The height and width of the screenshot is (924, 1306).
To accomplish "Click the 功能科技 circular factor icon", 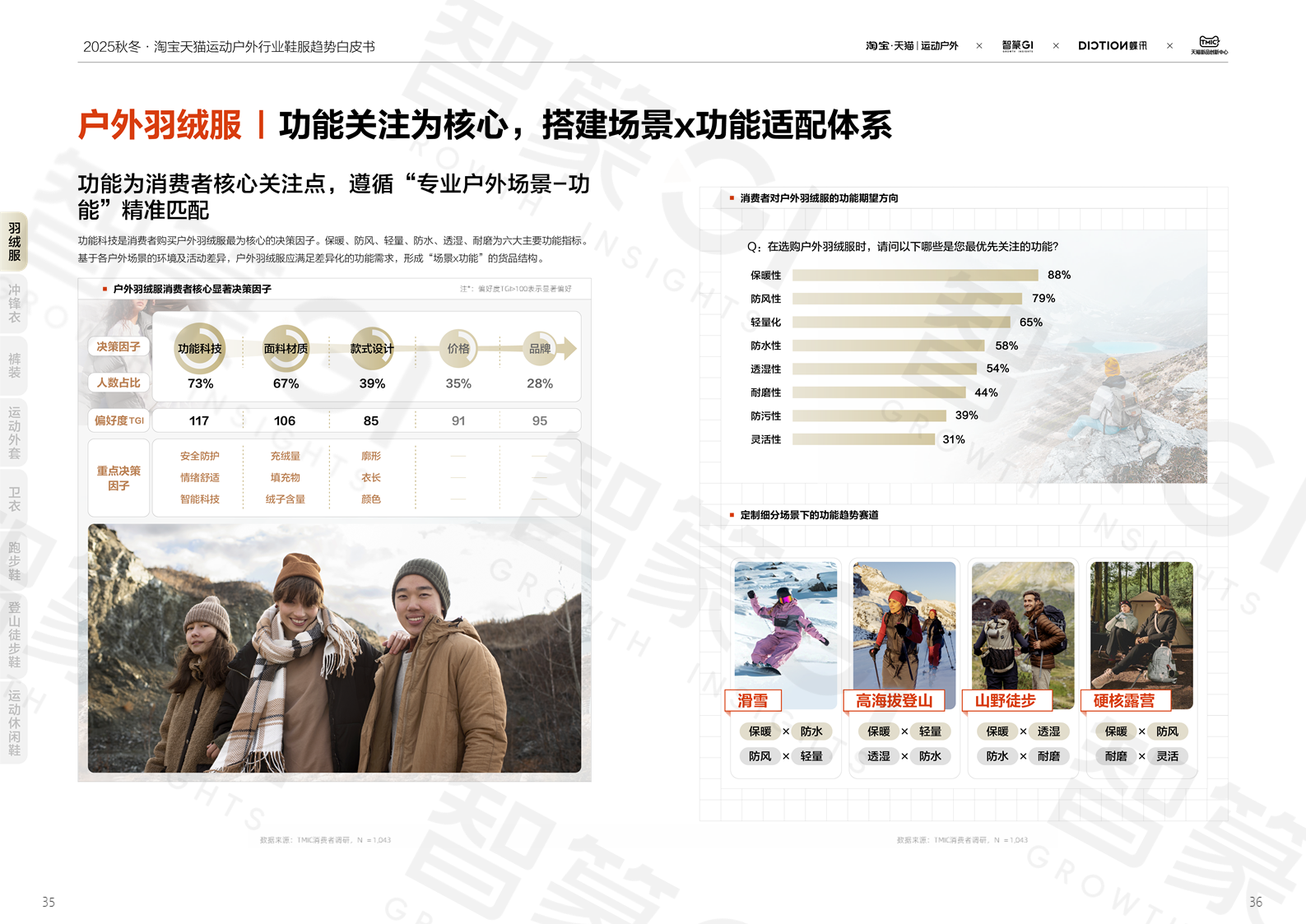I will (x=200, y=349).
